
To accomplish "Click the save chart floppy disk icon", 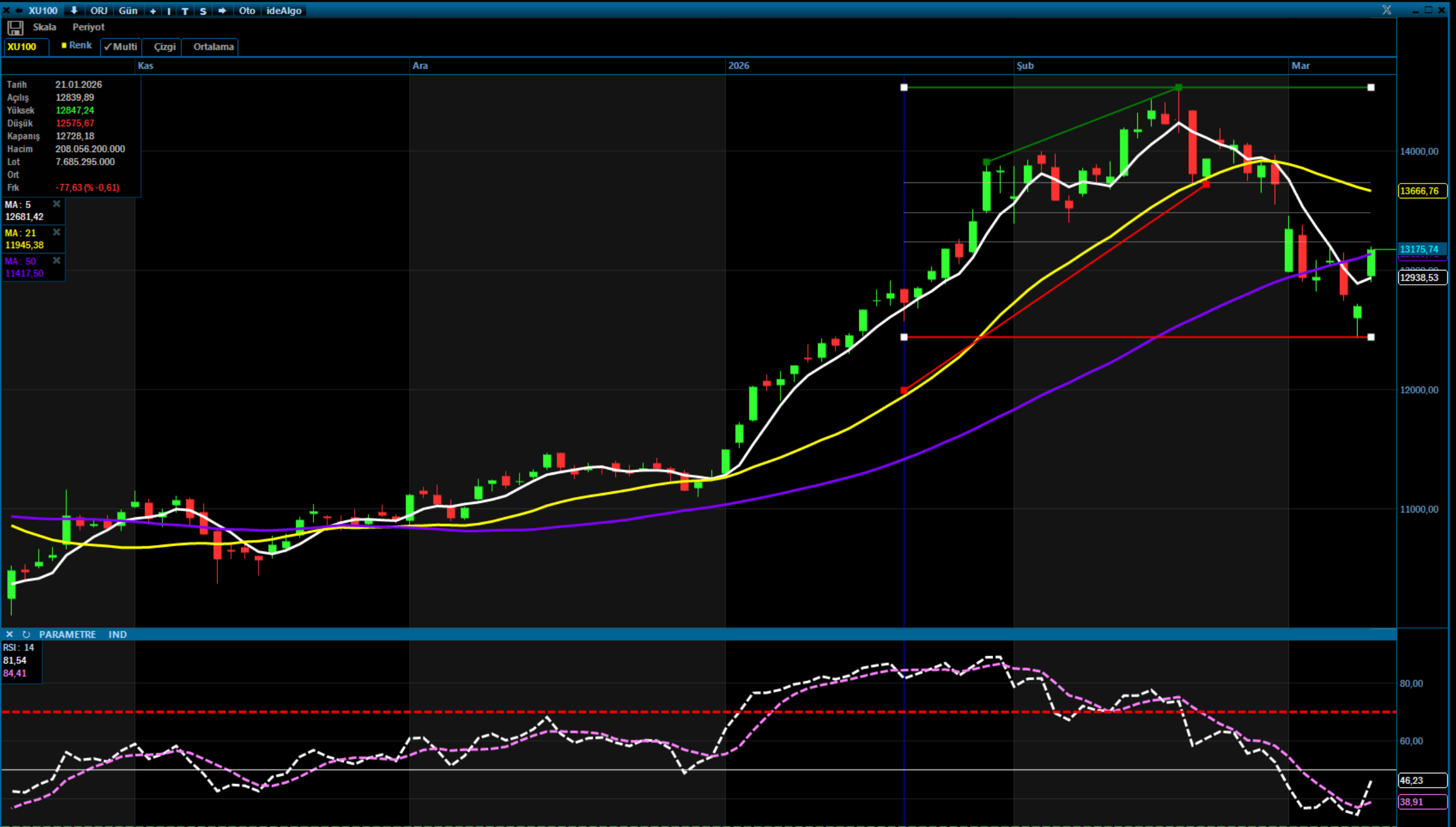I will pos(15,27).
